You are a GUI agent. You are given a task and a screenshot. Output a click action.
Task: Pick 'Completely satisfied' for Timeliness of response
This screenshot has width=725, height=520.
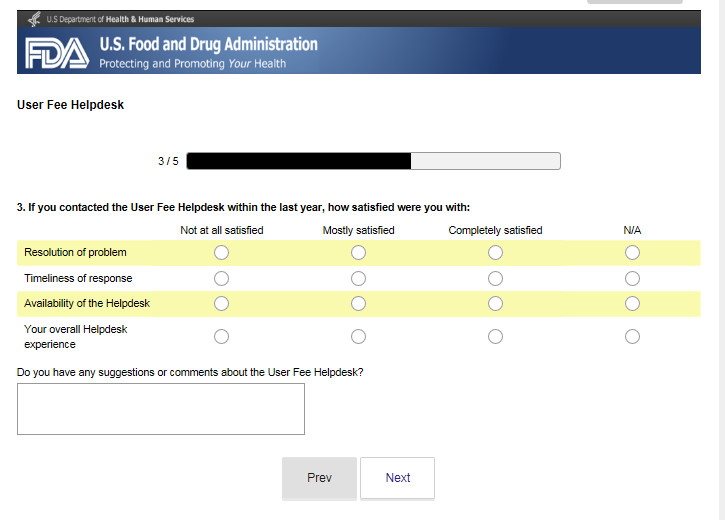495,278
